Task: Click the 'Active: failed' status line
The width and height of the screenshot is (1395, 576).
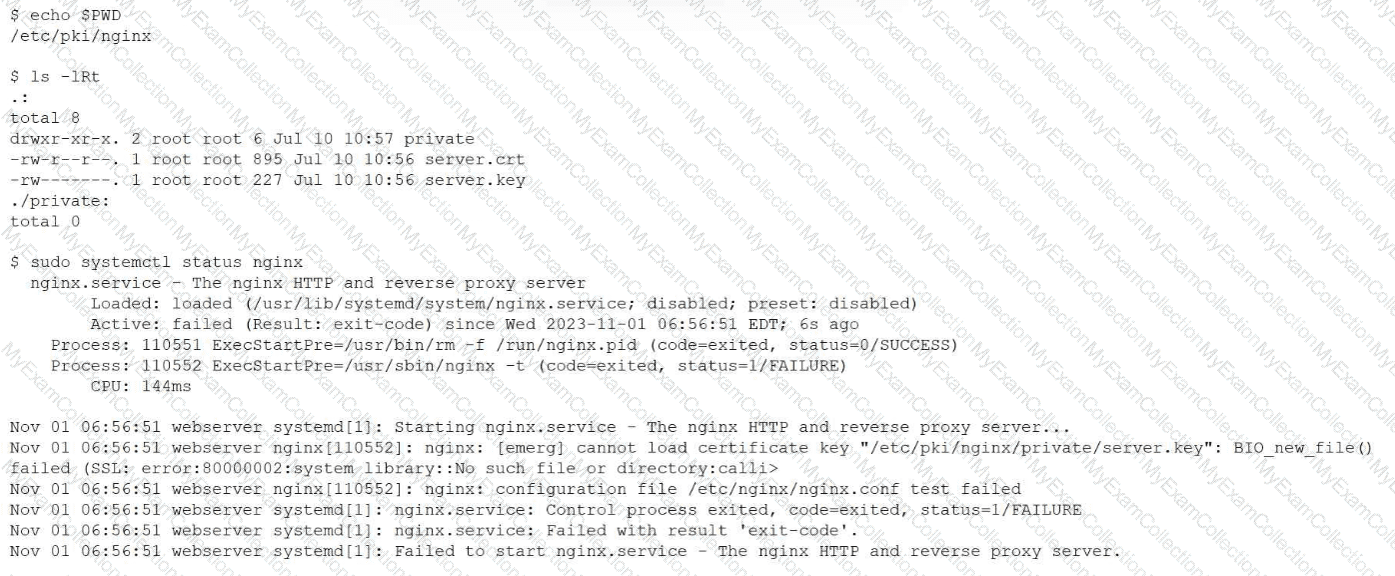Action: [x=474, y=324]
